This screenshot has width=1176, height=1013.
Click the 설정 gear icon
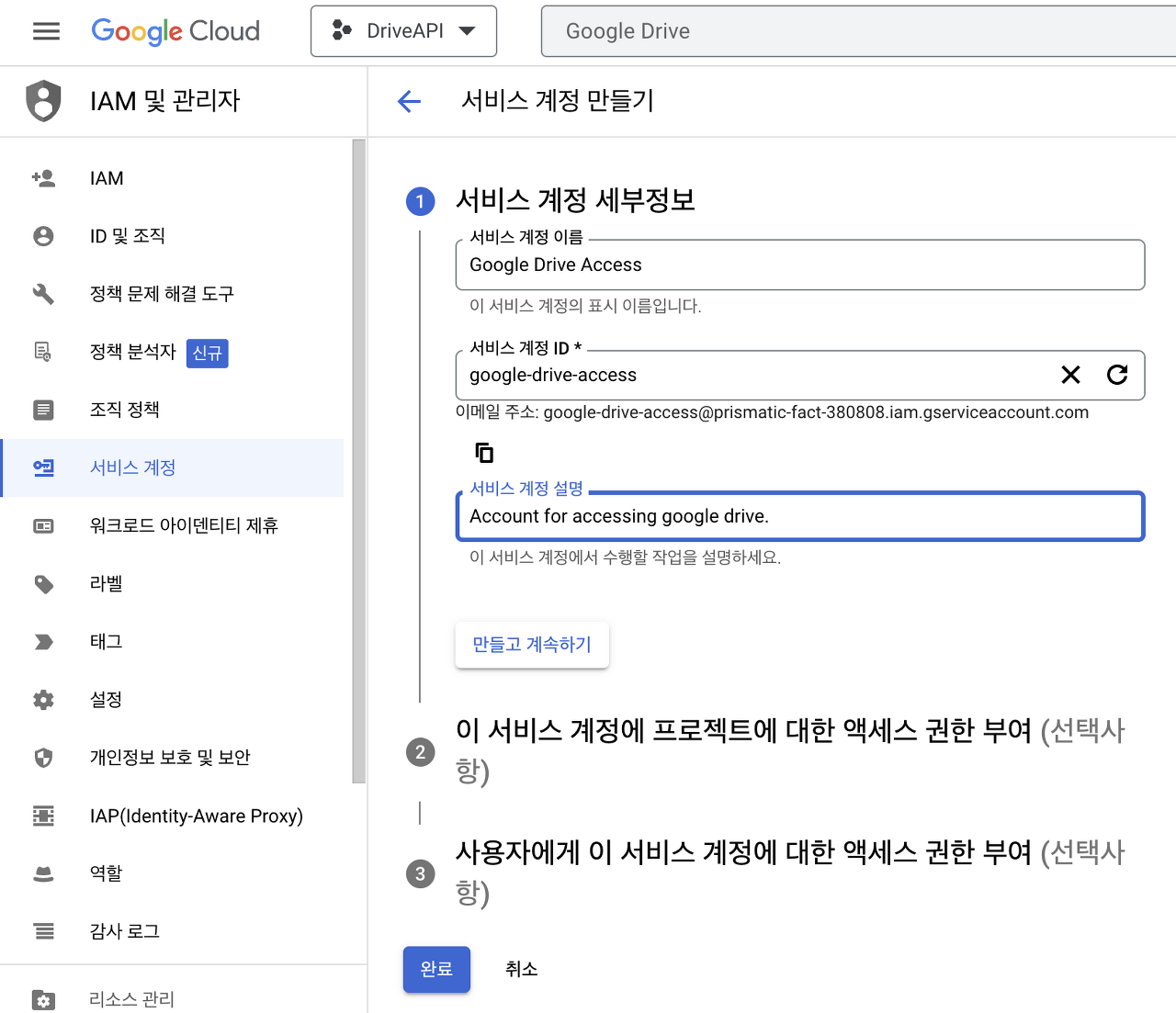pyautogui.click(x=43, y=700)
